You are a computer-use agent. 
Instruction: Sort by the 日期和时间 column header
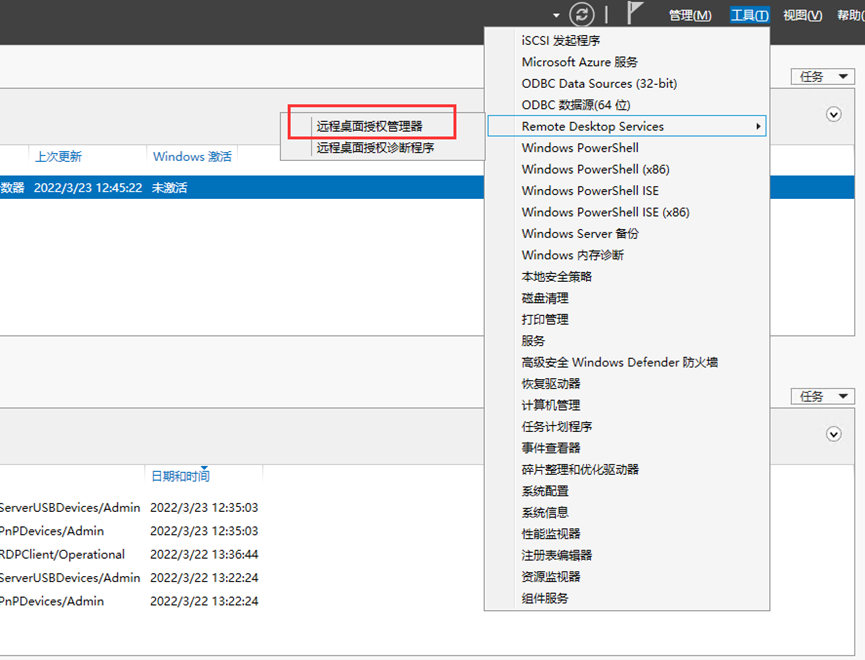(180, 476)
